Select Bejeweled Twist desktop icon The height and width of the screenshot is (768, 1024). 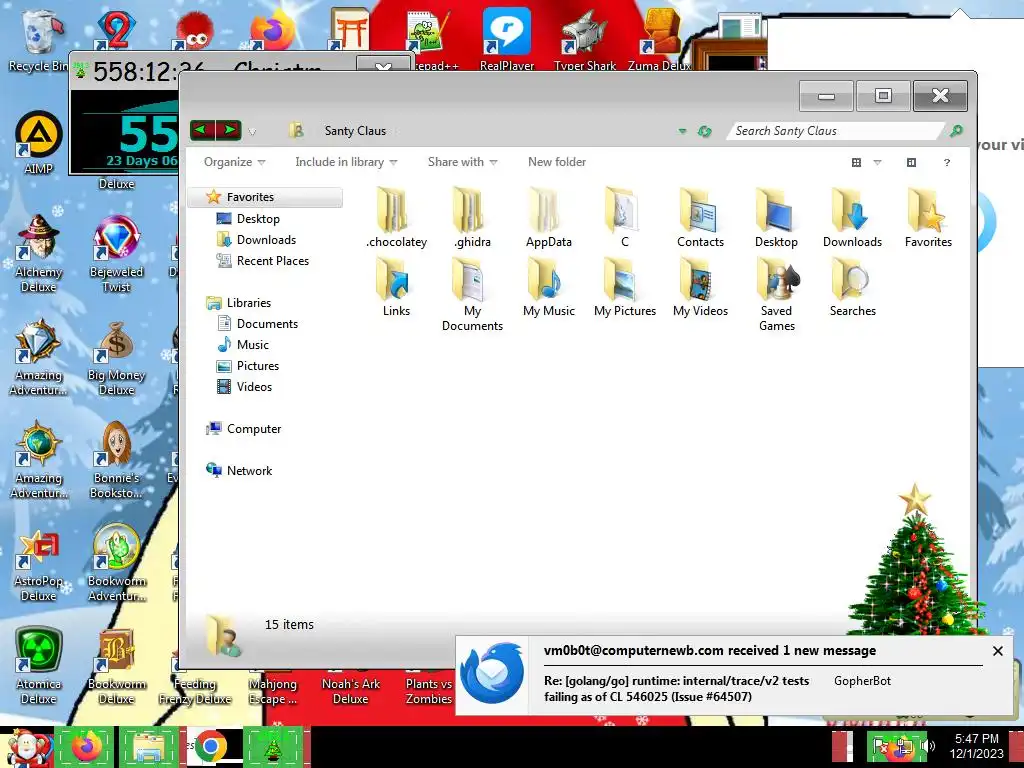[116, 255]
